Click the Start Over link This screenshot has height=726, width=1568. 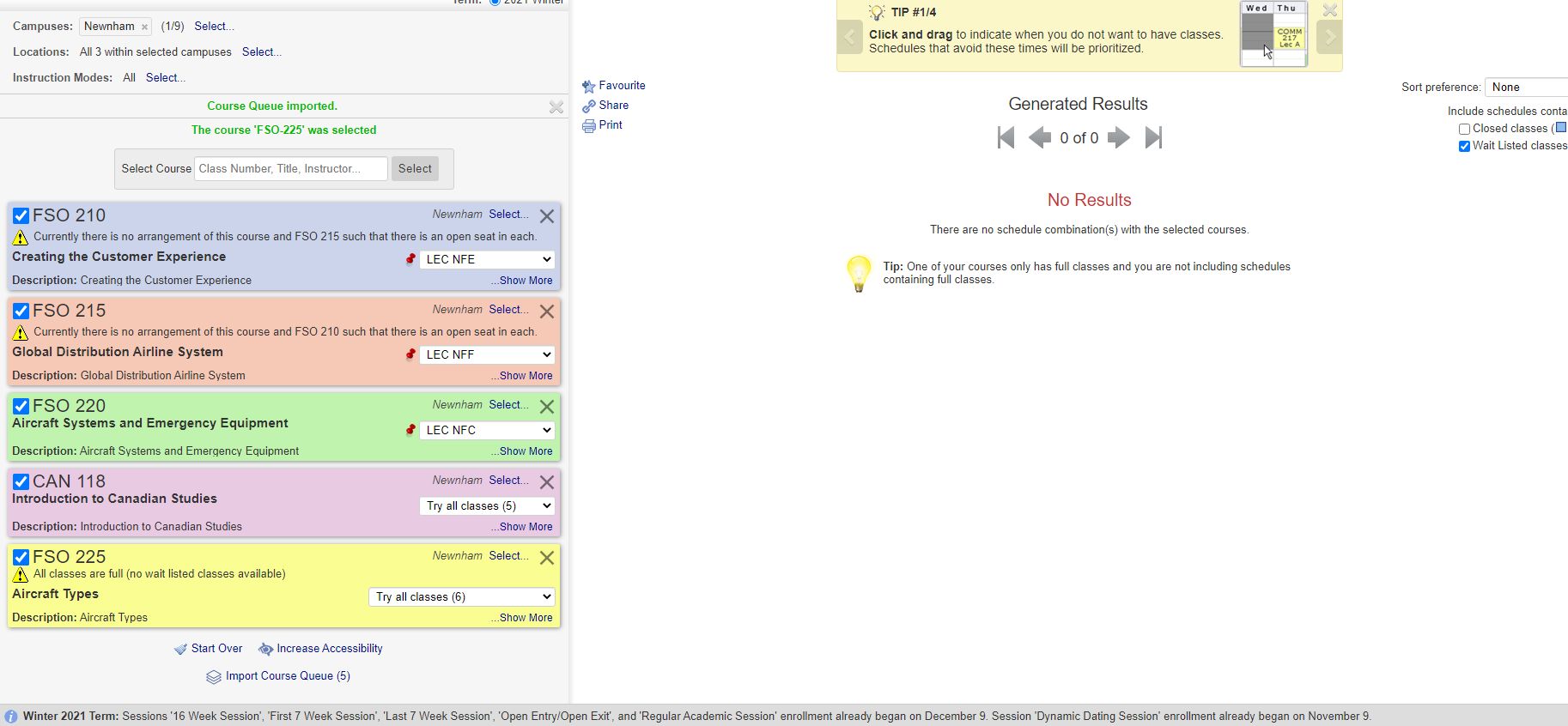coord(216,649)
